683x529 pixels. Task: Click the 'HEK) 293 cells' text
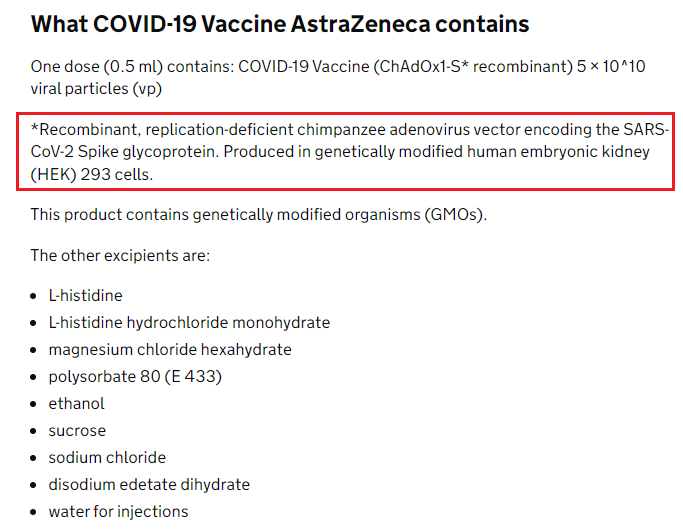[x=93, y=174]
